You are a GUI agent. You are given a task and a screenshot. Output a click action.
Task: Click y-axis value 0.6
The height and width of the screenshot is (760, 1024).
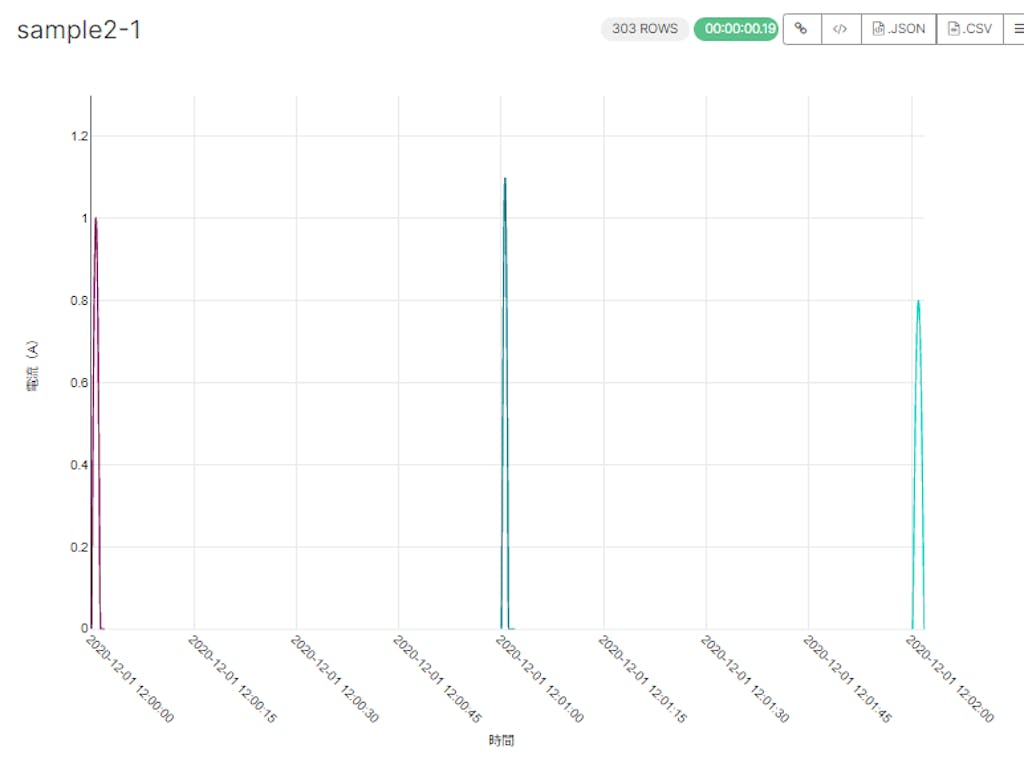[x=79, y=383]
